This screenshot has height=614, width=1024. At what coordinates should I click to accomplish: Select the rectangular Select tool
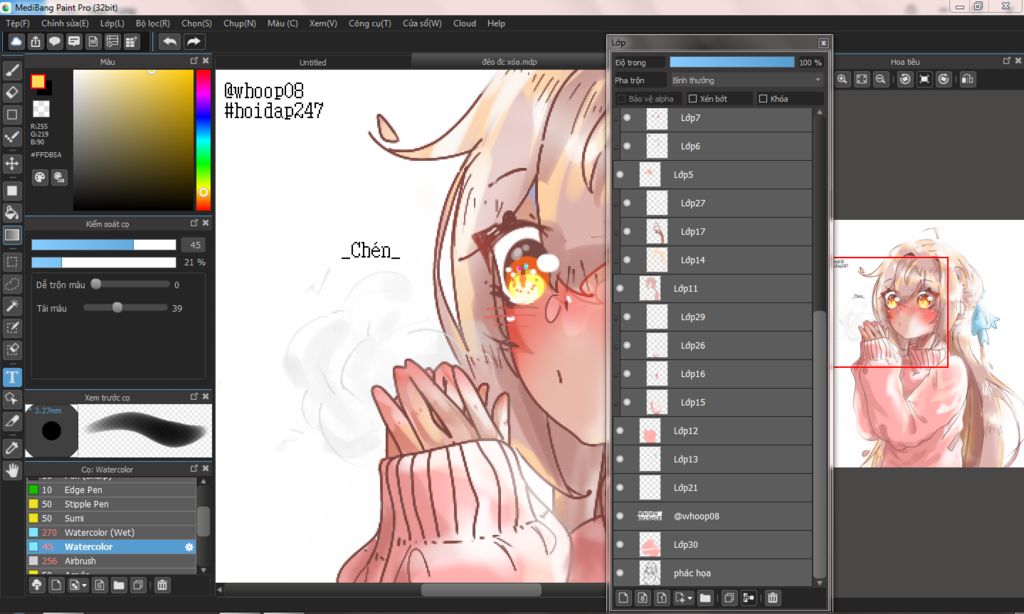[x=12, y=262]
